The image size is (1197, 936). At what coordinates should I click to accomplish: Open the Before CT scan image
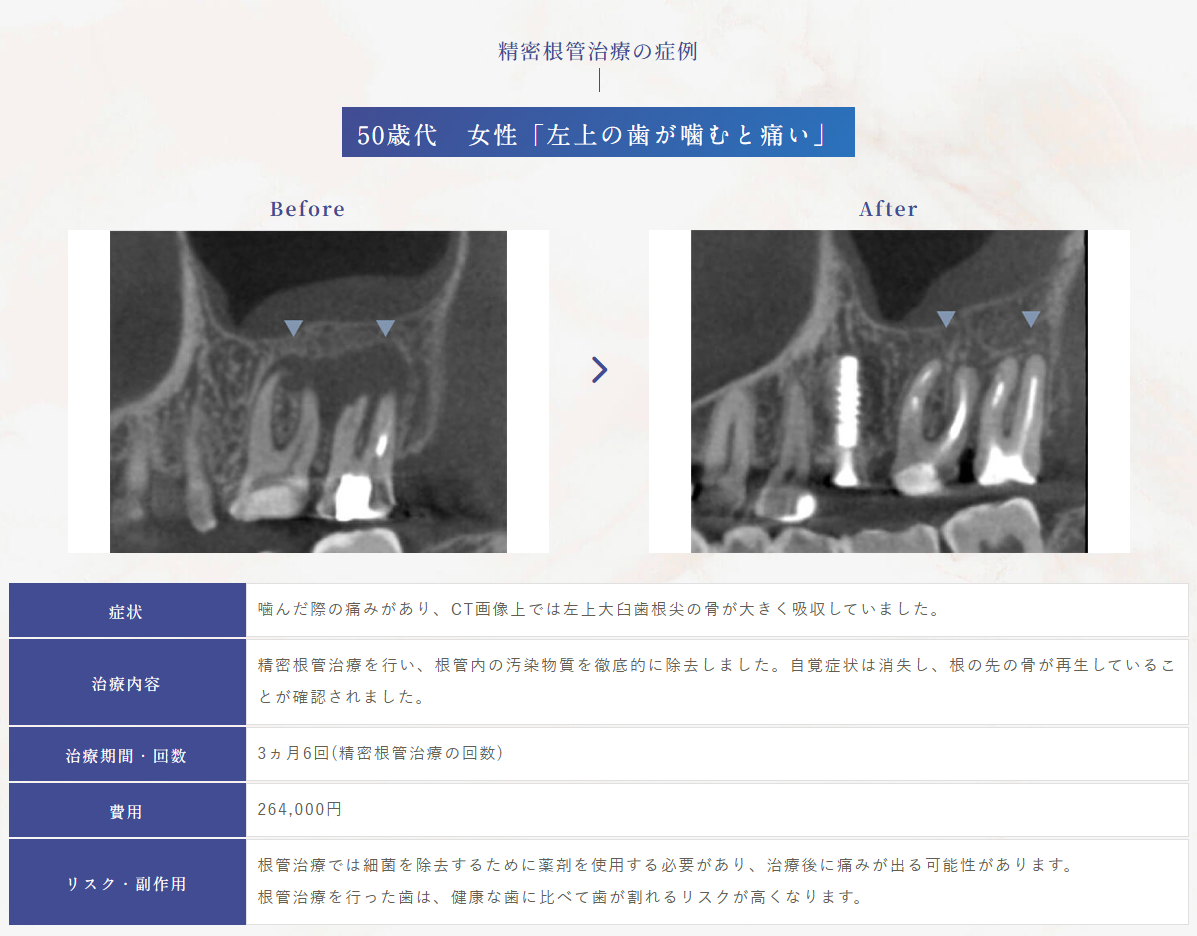pos(308,392)
